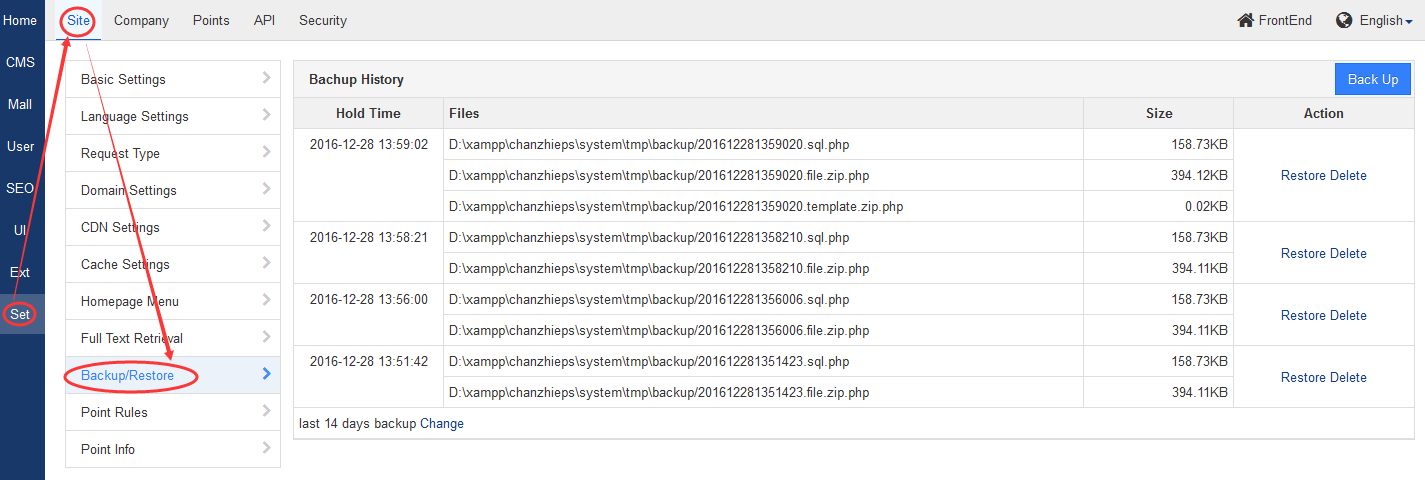The height and width of the screenshot is (480, 1425).
Task: Open UI in left sidebar
Action: [20, 230]
